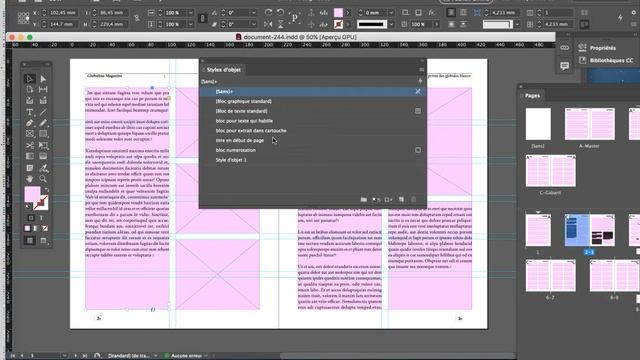Open the effects fx button in control bar

(431, 13)
